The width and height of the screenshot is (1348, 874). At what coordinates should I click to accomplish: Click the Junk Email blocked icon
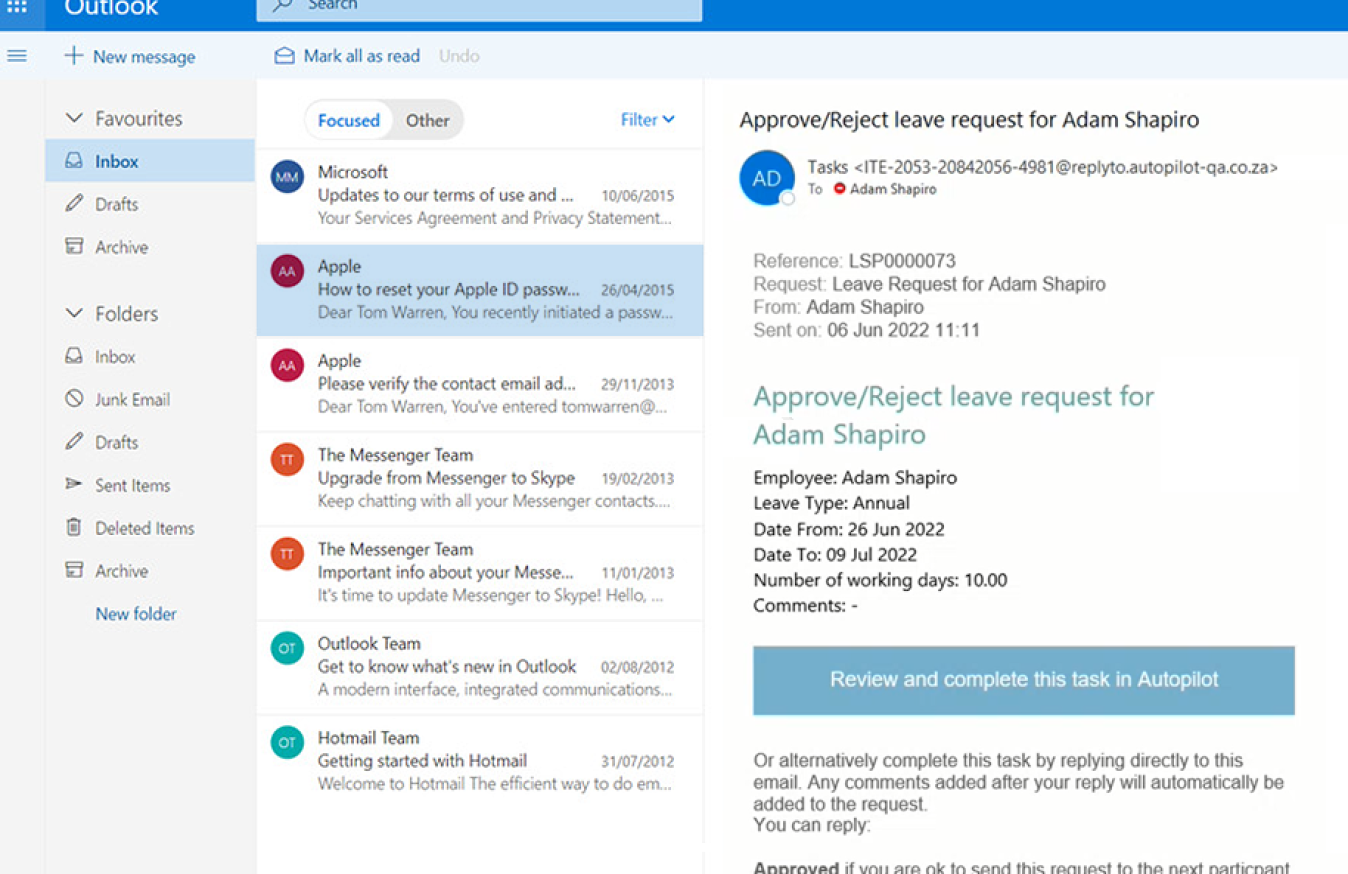click(74, 398)
